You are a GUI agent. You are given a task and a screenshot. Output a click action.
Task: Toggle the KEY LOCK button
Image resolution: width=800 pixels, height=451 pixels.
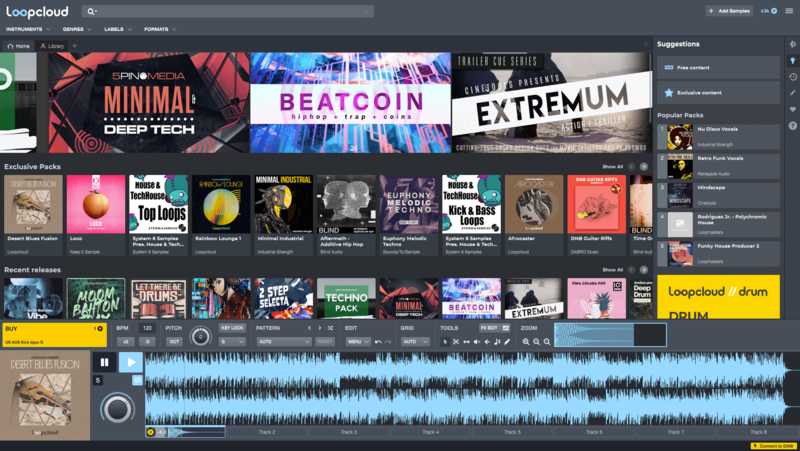coord(232,328)
